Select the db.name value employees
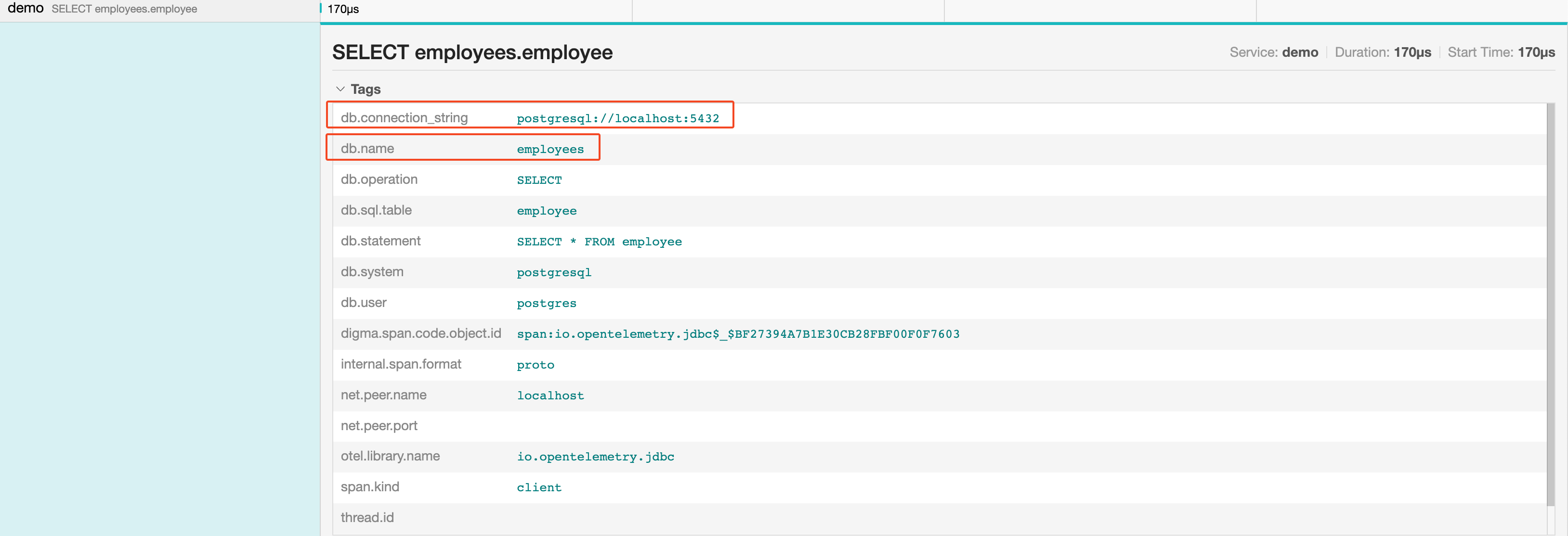 tap(549, 149)
